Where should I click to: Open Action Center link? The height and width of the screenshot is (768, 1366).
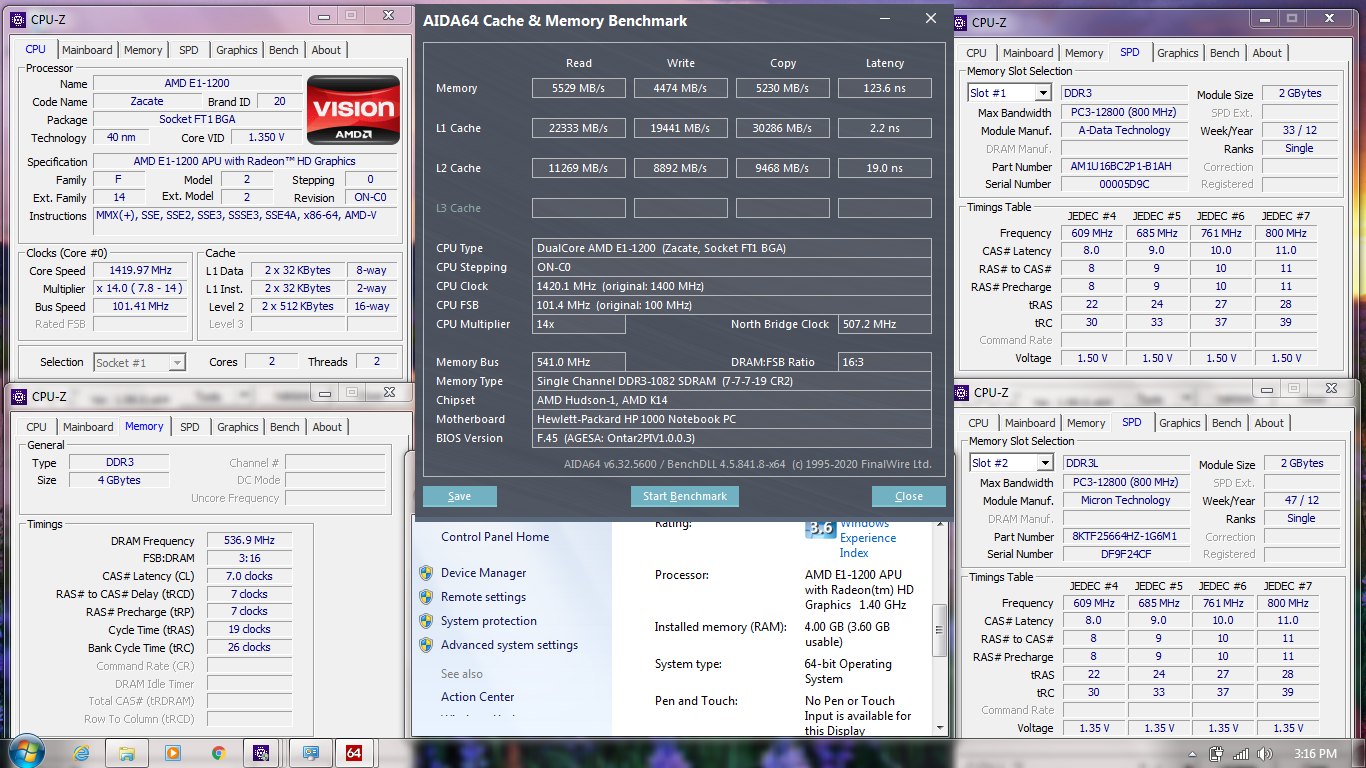pos(478,697)
